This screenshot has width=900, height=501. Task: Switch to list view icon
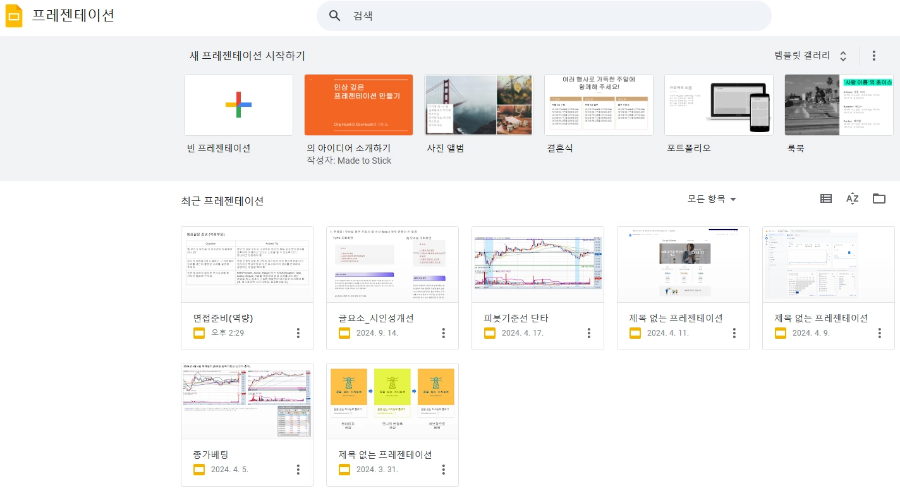826,199
